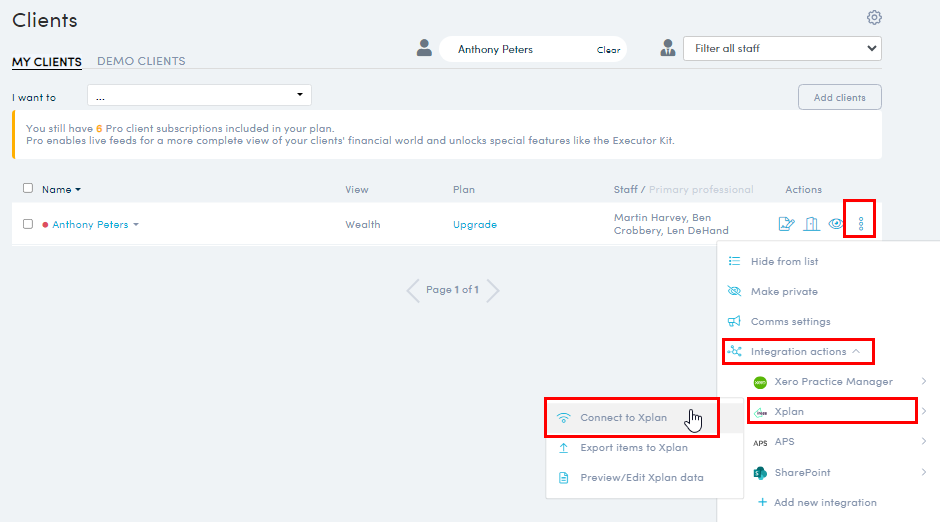Click the wifi icon beside Connect to Xplan
940x522 pixels.
tap(564, 418)
